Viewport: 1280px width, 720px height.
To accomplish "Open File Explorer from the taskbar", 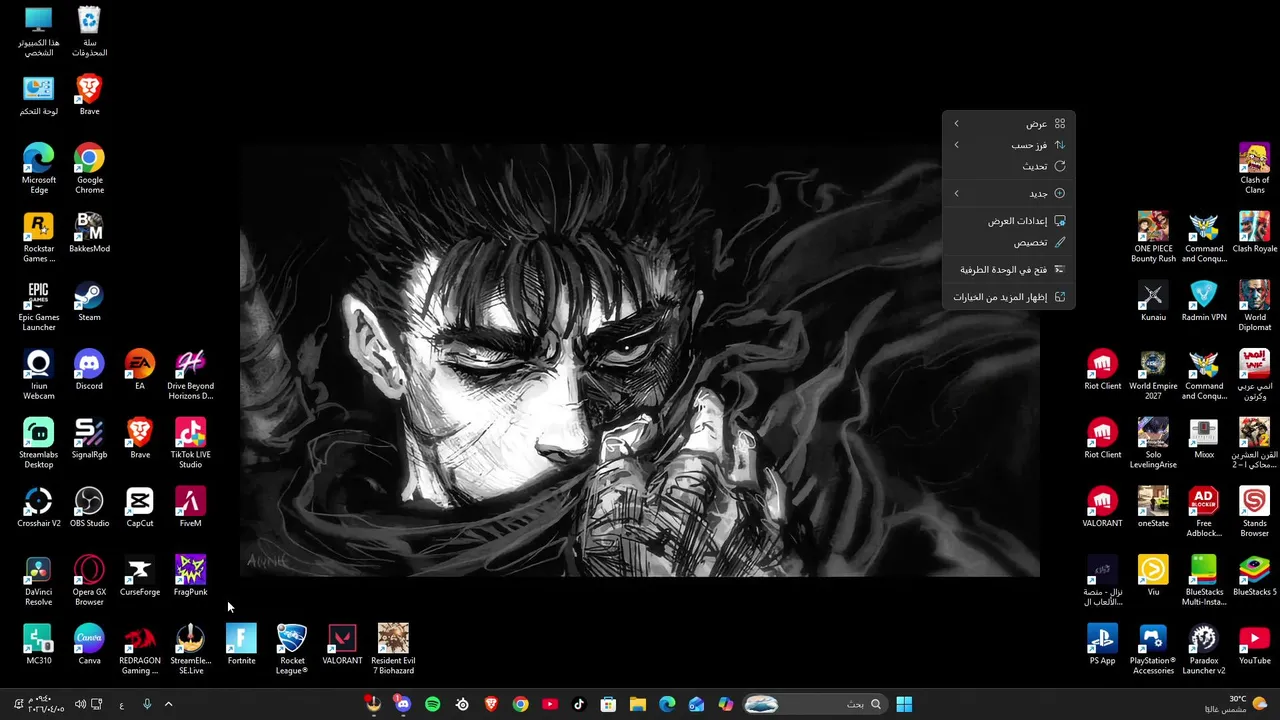I will pyautogui.click(x=637, y=704).
